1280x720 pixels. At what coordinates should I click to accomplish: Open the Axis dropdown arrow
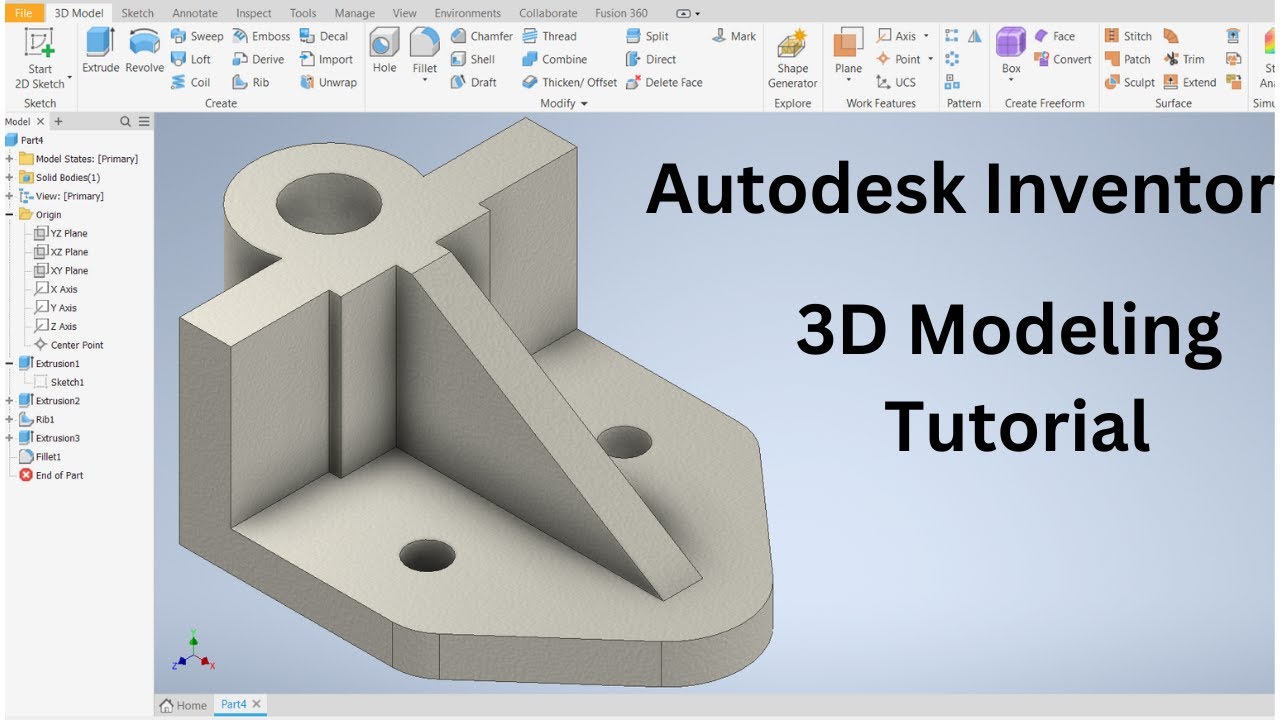click(926, 36)
